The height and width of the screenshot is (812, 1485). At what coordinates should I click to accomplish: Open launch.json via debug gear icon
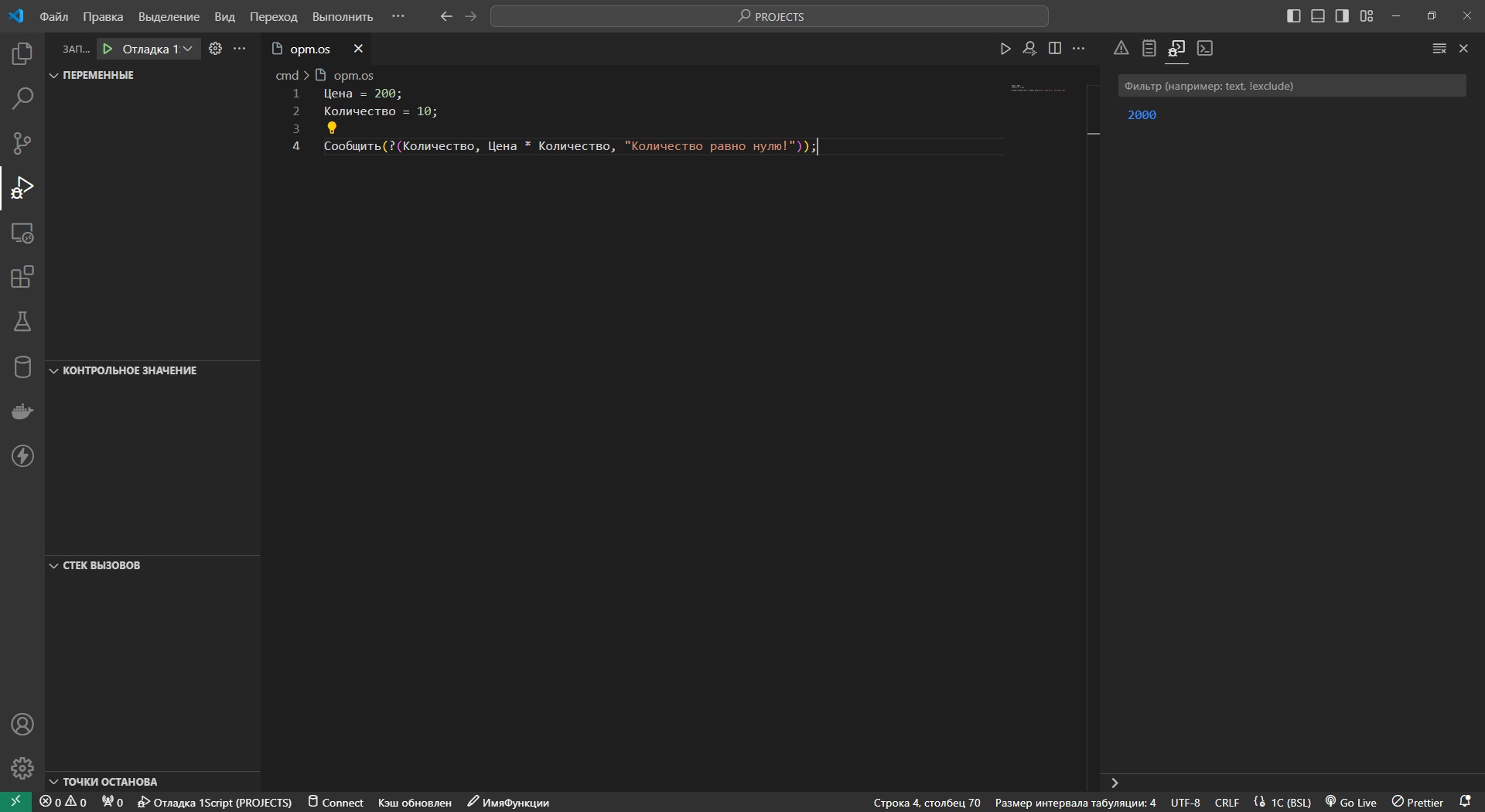[x=216, y=49]
